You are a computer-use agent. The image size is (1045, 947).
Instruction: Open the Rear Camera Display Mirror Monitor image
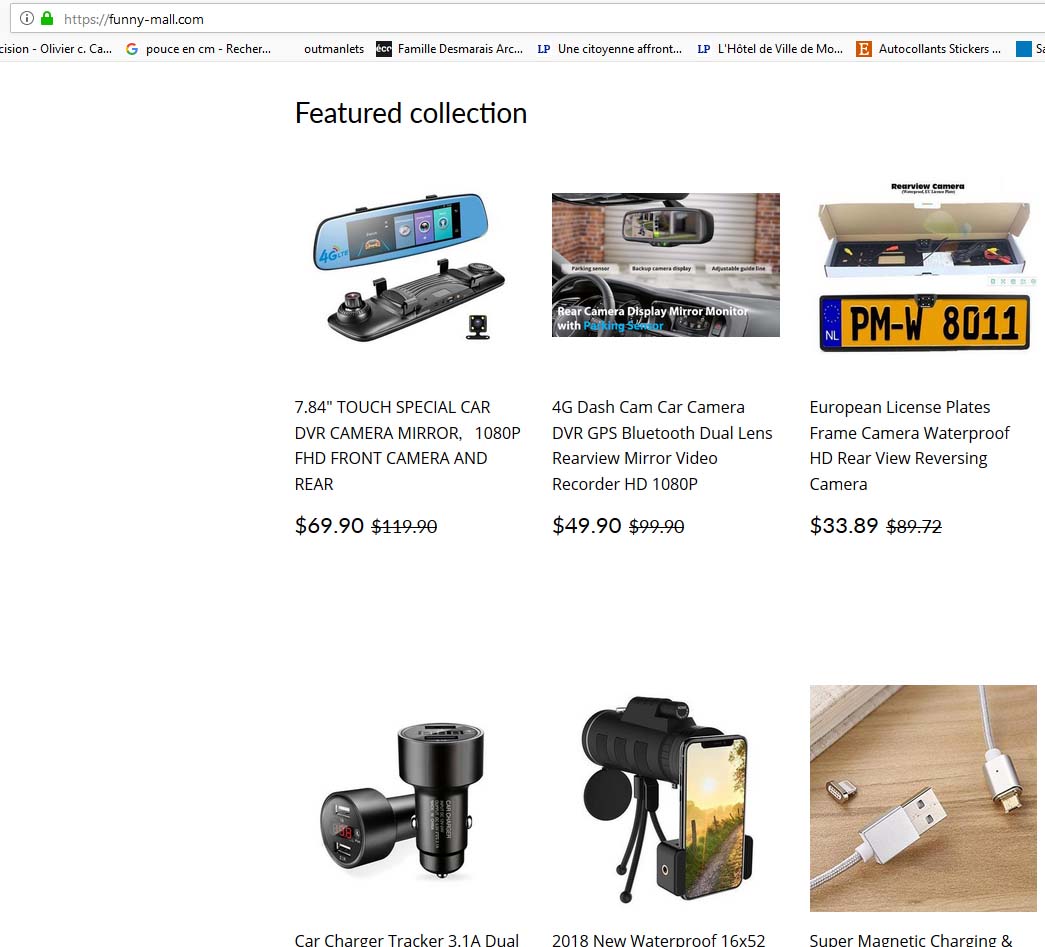coord(665,265)
